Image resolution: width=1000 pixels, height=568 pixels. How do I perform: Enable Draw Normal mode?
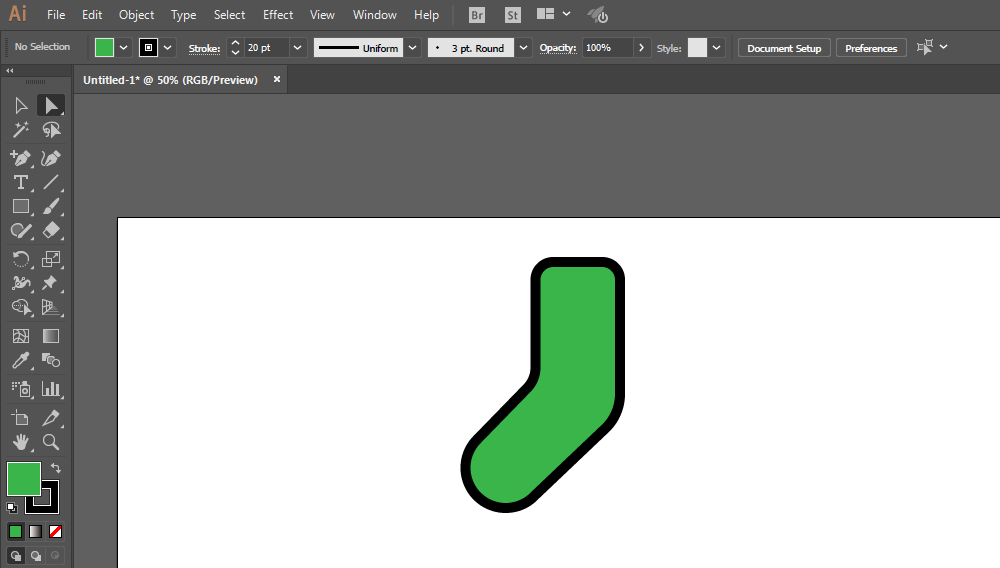coord(16,556)
